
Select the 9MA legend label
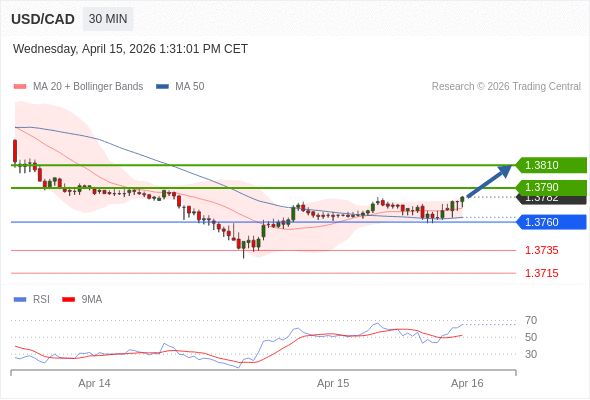92,300
